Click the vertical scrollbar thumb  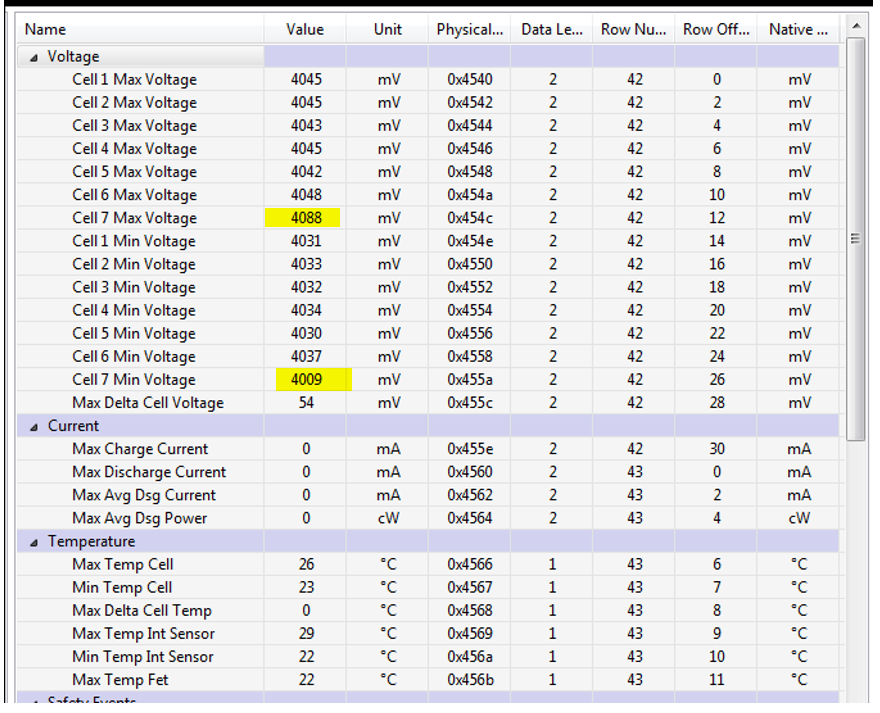856,239
